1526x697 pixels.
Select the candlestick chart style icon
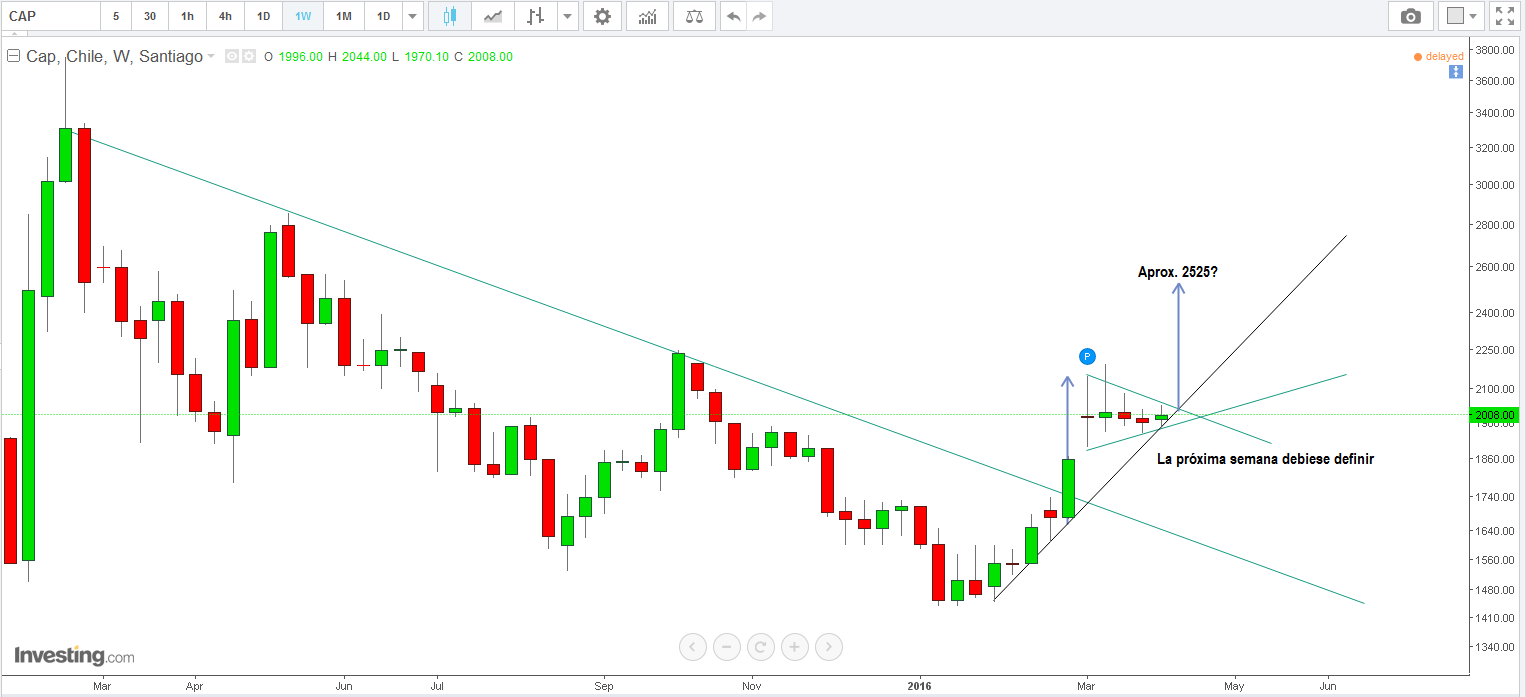(449, 16)
